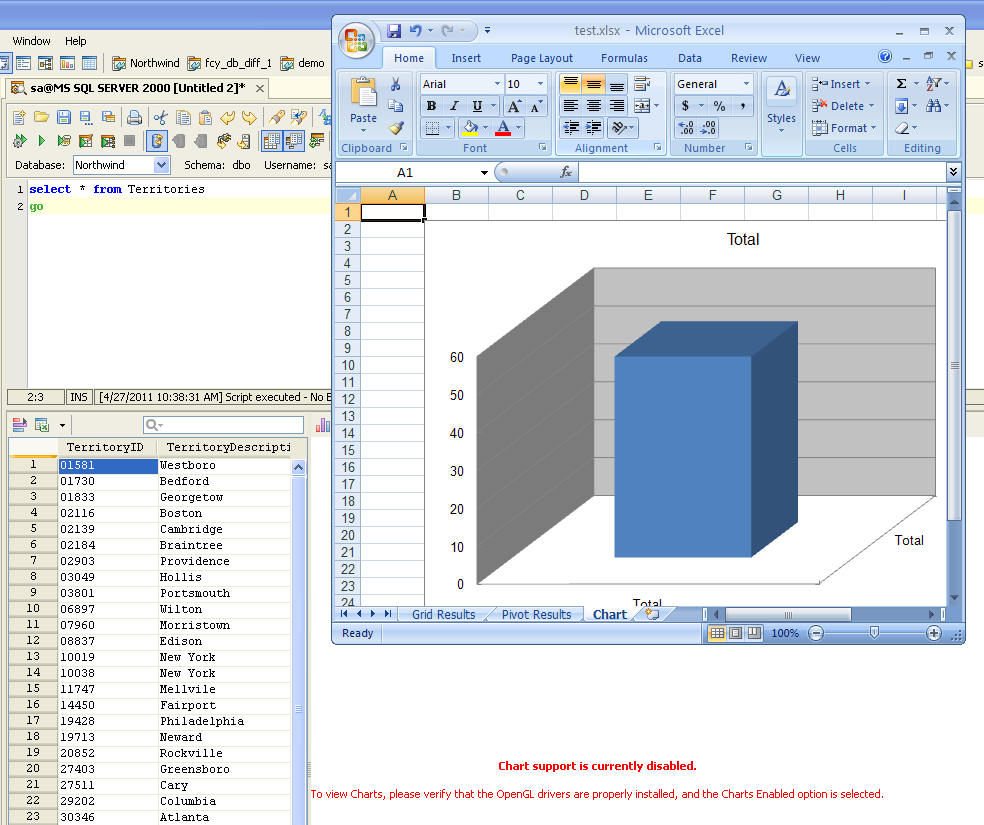Image resolution: width=984 pixels, height=825 pixels.
Task: Open the Page Layout ribbon tab
Action: pyautogui.click(x=542, y=58)
